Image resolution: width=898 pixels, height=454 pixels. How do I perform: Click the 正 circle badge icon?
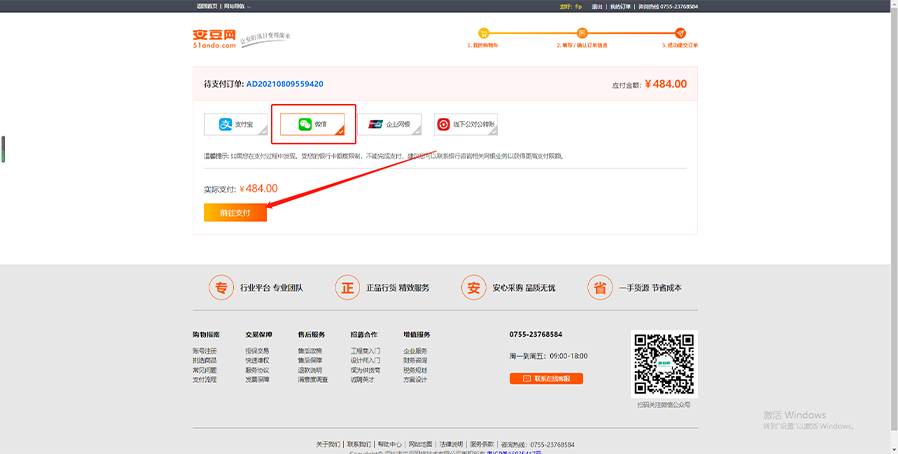tap(347, 287)
